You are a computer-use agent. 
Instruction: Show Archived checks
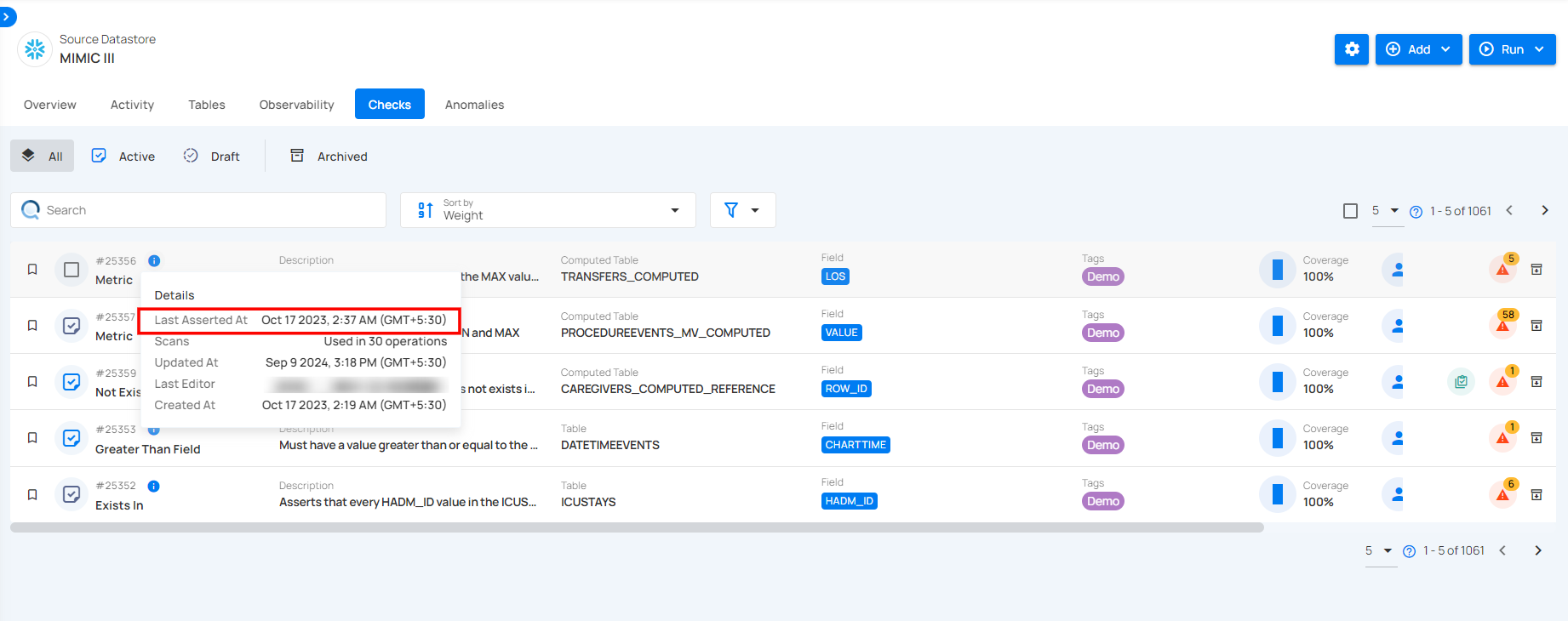(329, 156)
